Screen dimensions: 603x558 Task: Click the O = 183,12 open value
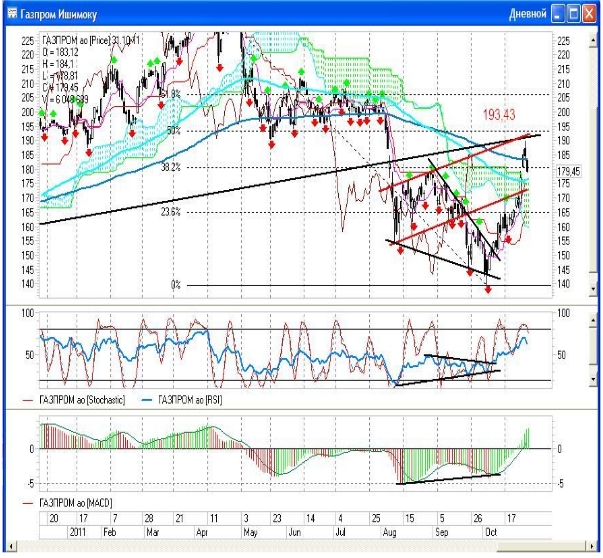click(60, 52)
